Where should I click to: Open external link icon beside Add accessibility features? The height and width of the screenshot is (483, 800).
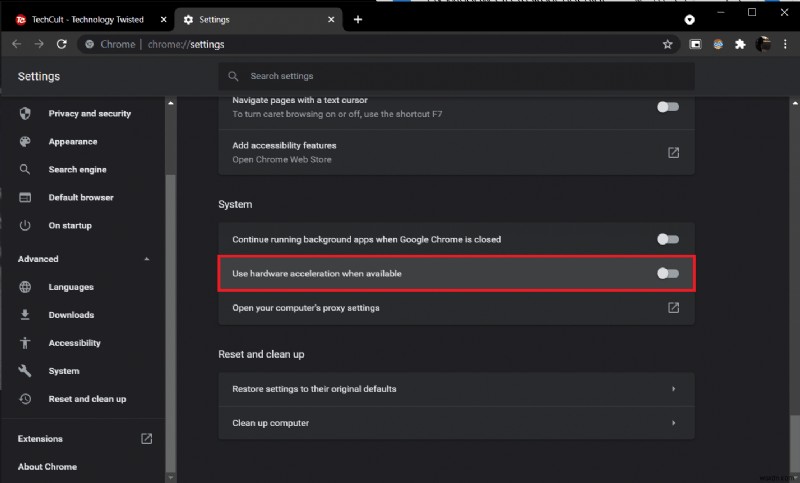click(x=674, y=152)
